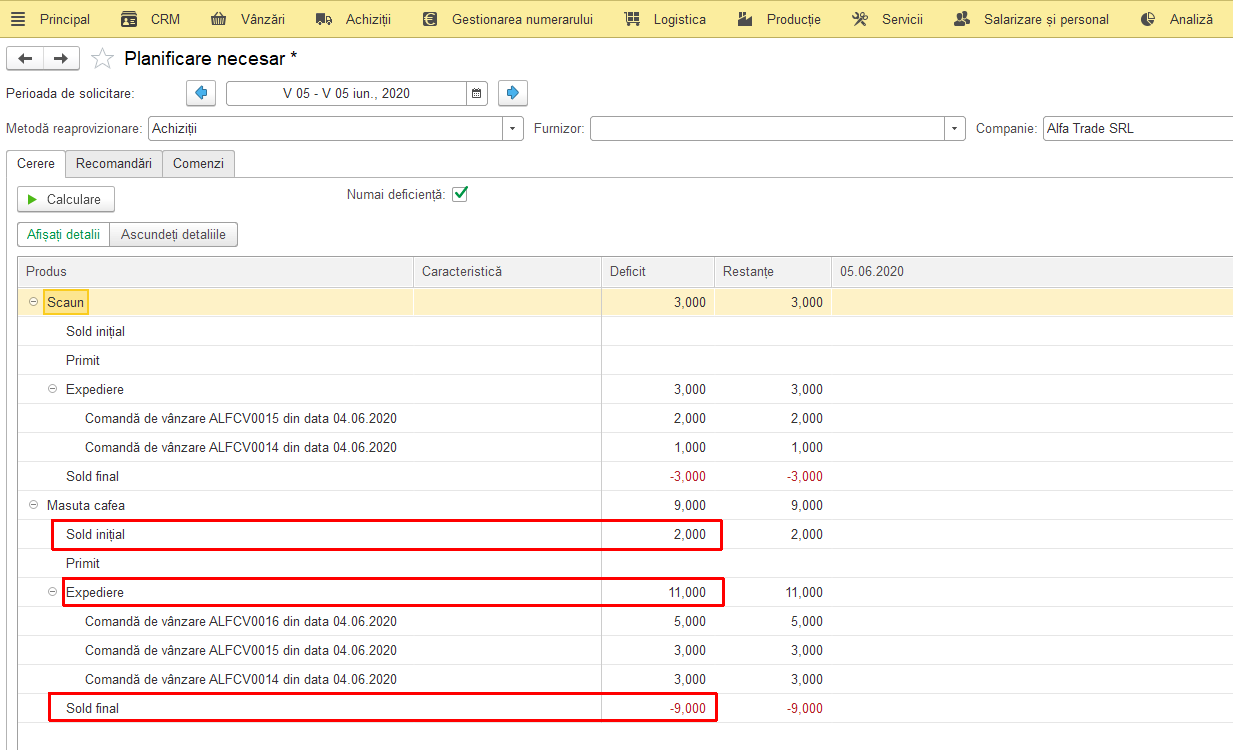Click the Vânzări basket icon

click(x=219, y=19)
